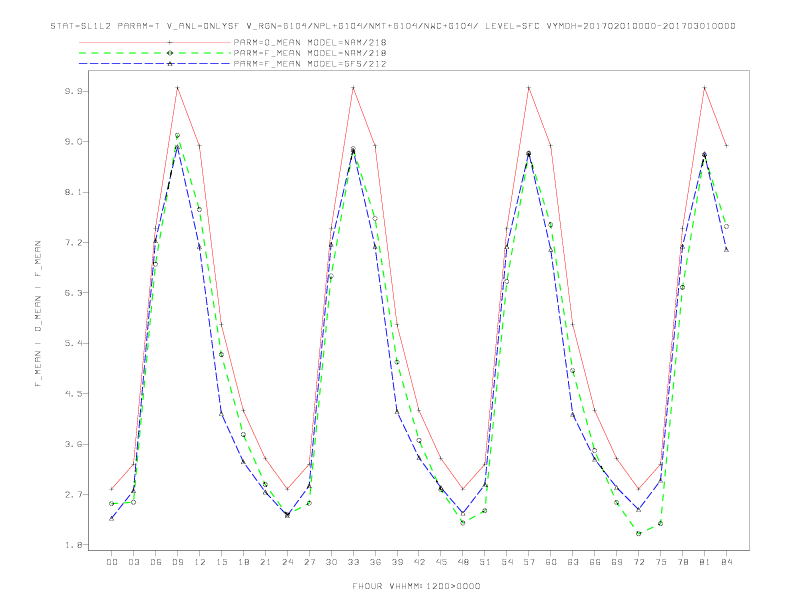
Task: Click y-axis tick label 8.1
Action: pos(73,192)
